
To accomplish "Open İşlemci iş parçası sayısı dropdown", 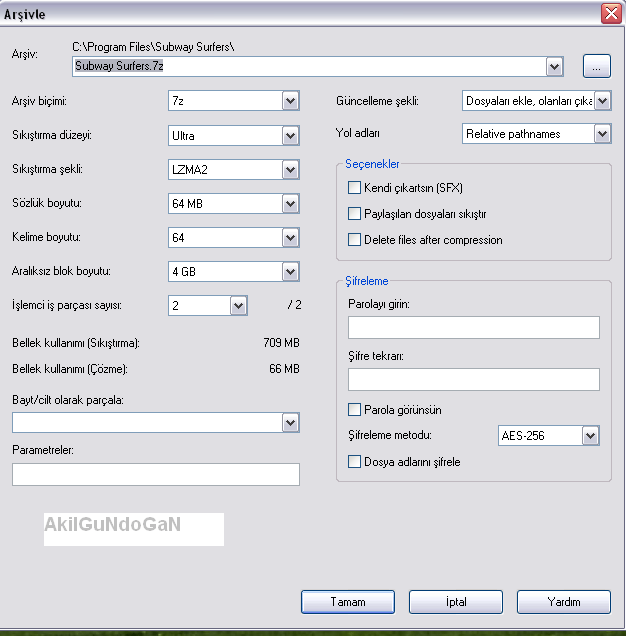I will point(238,306).
